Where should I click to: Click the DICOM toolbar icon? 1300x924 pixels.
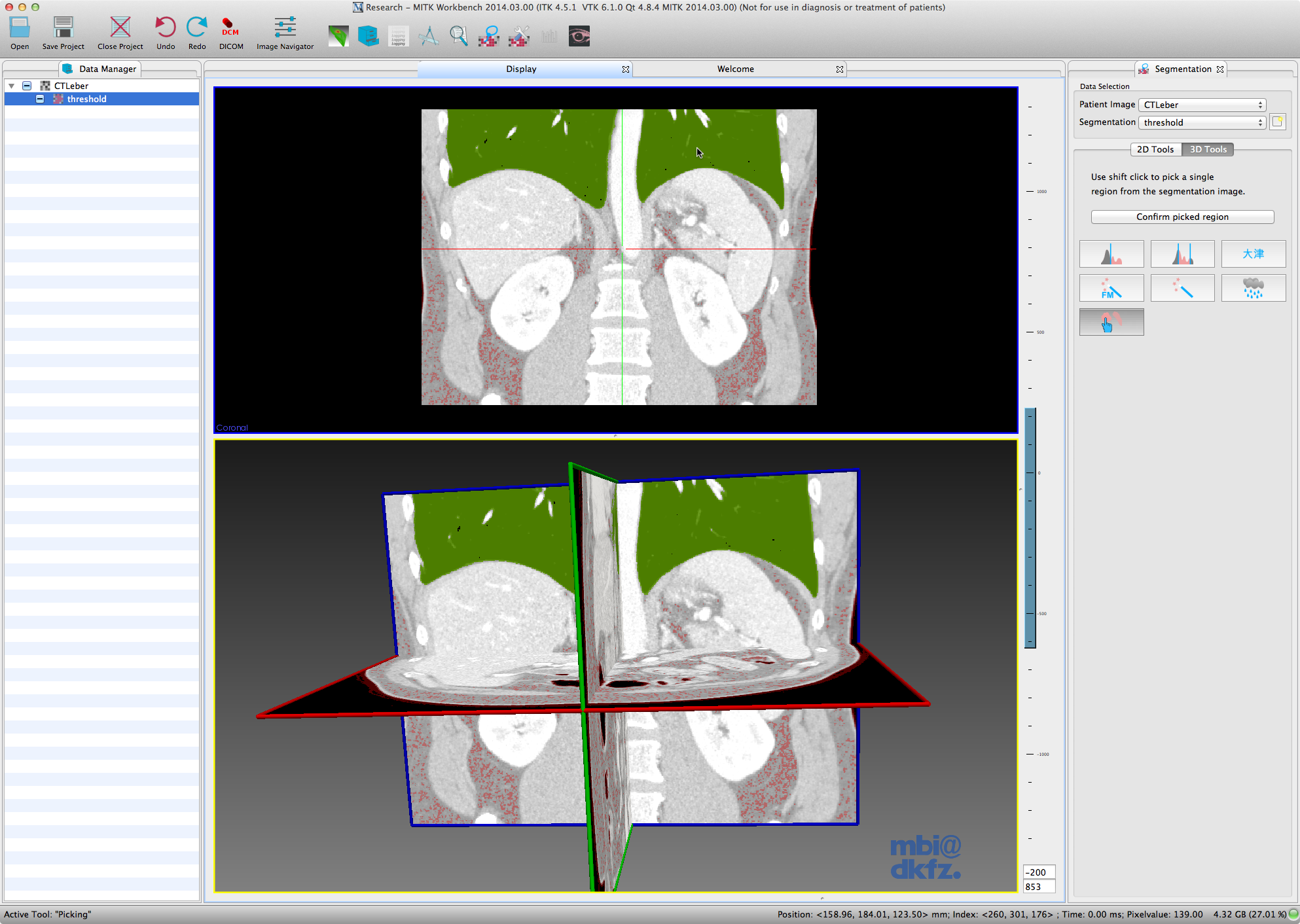pyautogui.click(x=230, y=33)
